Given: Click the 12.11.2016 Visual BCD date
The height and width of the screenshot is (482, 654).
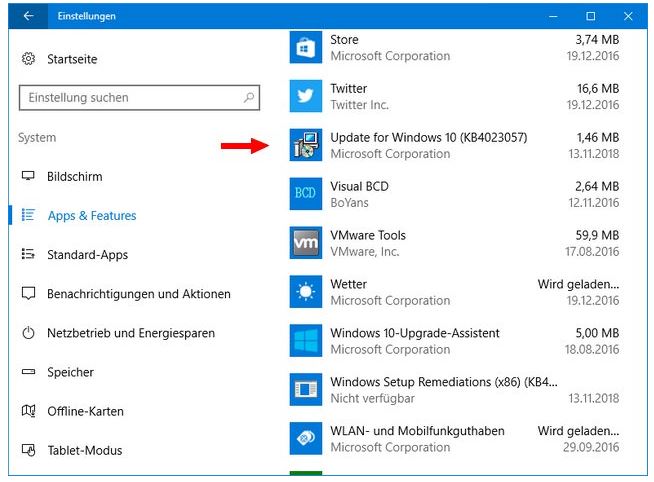Looking at the screenshot, I should tap(594, 203).
